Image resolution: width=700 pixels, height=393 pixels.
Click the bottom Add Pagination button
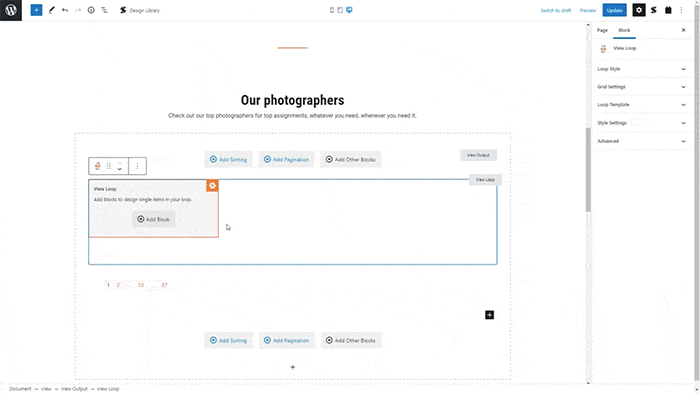(x=286, y=340)
